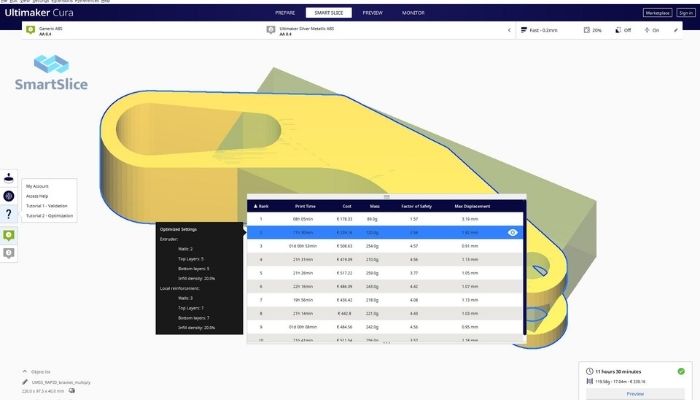Screen dimensions: 700x400
Task: Click the Print Time column header
Action: click(305, 206)
